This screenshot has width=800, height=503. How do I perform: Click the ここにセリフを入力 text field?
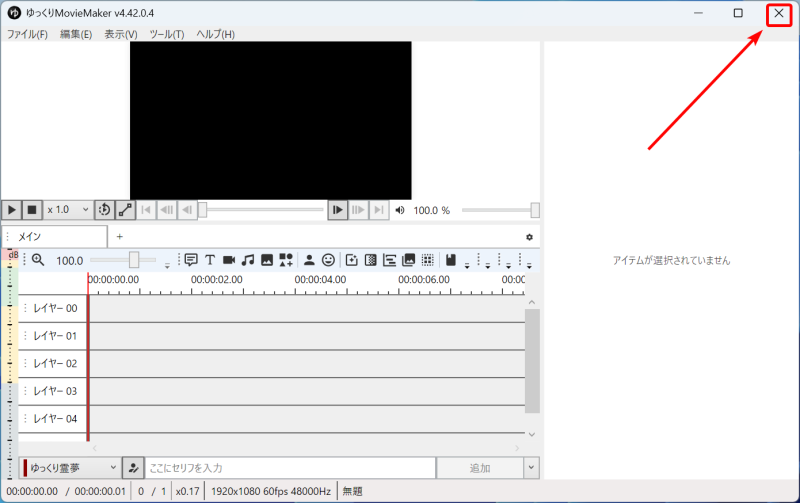(290, 468)
